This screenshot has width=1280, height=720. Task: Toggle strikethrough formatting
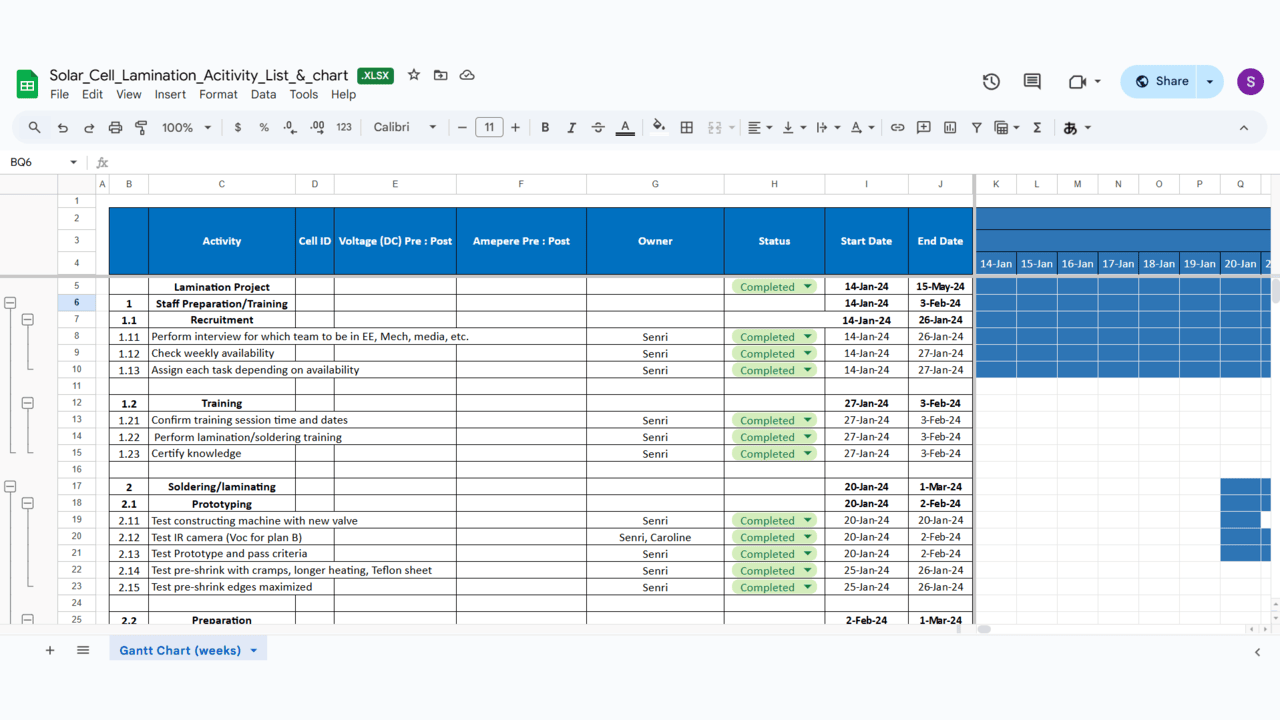coord(598,128)
